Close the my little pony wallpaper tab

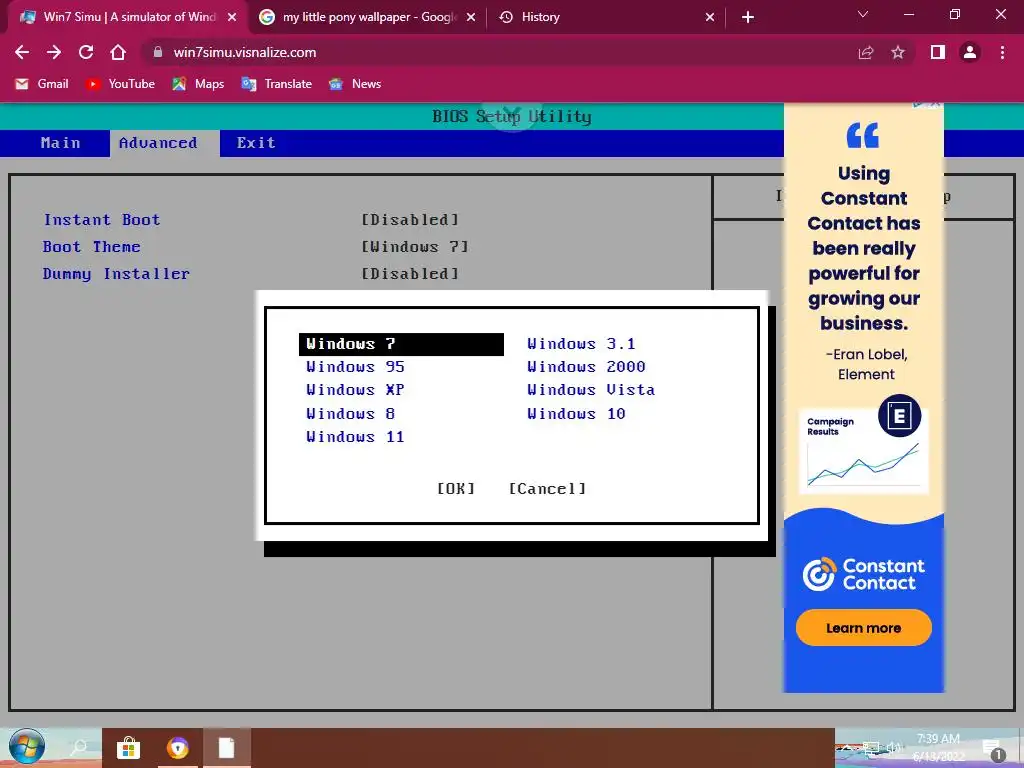(470, 17)
